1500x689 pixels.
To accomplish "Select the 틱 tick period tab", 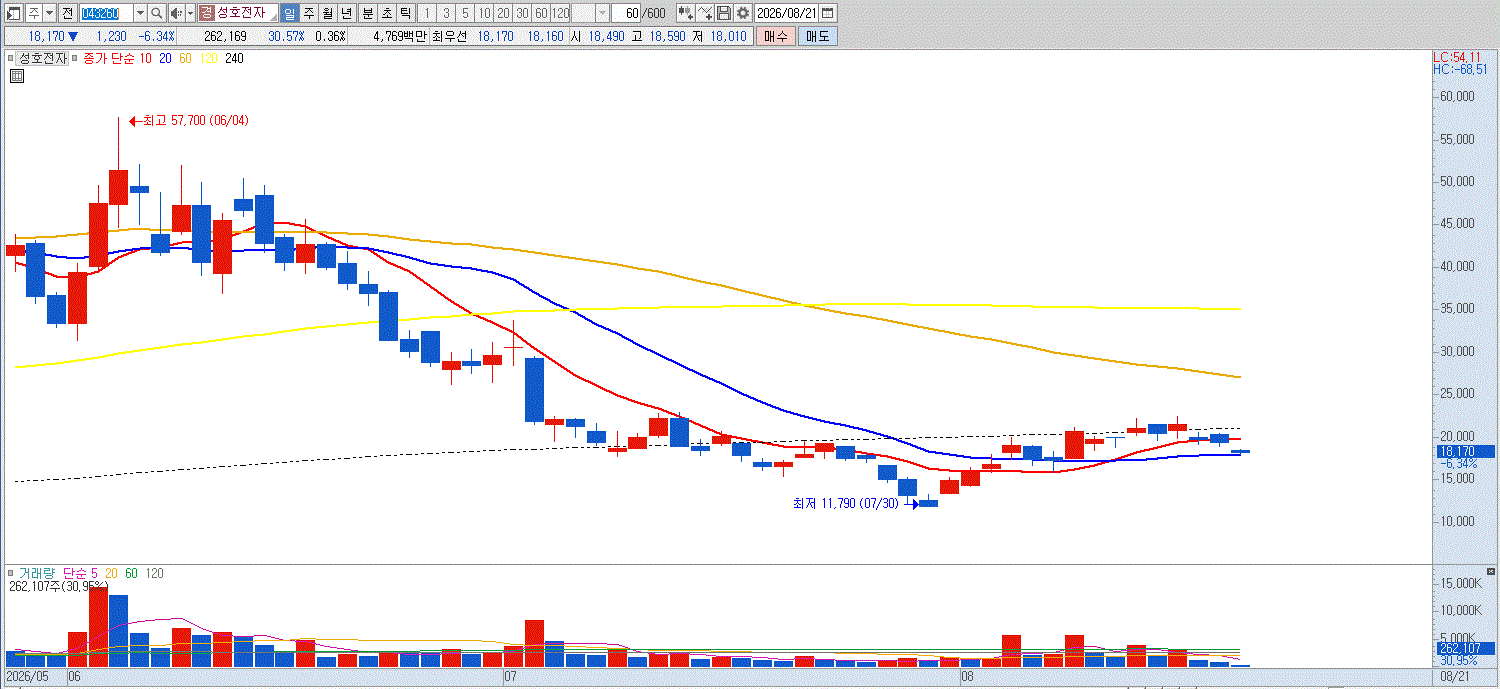I will (404, 13).
